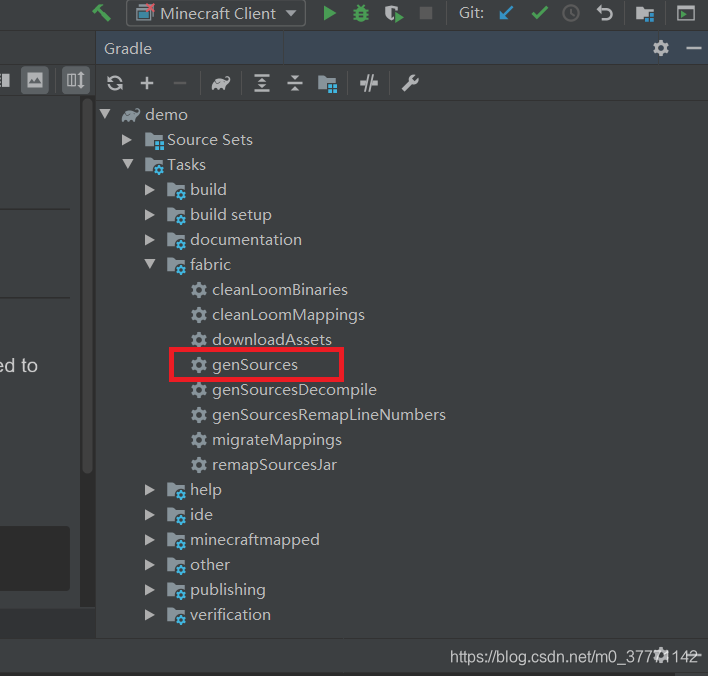Expand the documentation task group
Viewport: 708px width, 676px height.
pos(149,240)
